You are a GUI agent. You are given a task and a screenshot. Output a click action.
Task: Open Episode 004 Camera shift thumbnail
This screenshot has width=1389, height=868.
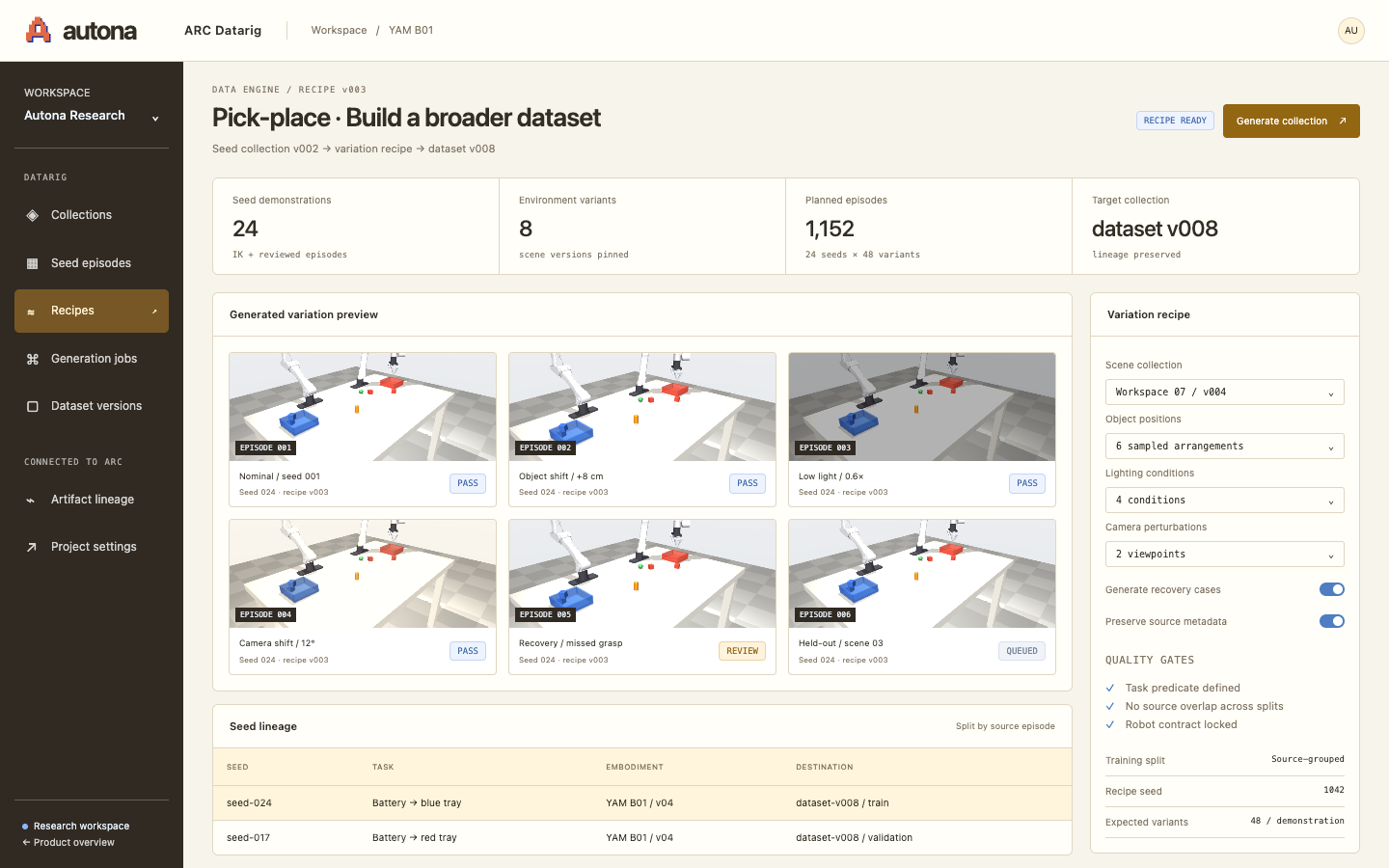pyautogui.click(x=363, y=574)
